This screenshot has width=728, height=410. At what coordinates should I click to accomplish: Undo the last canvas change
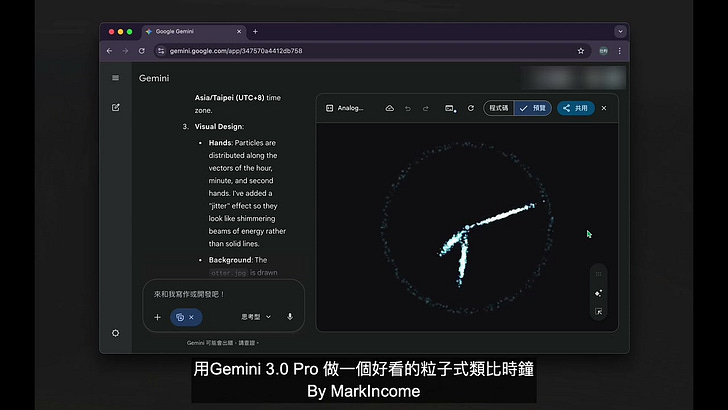click(408, 108)
